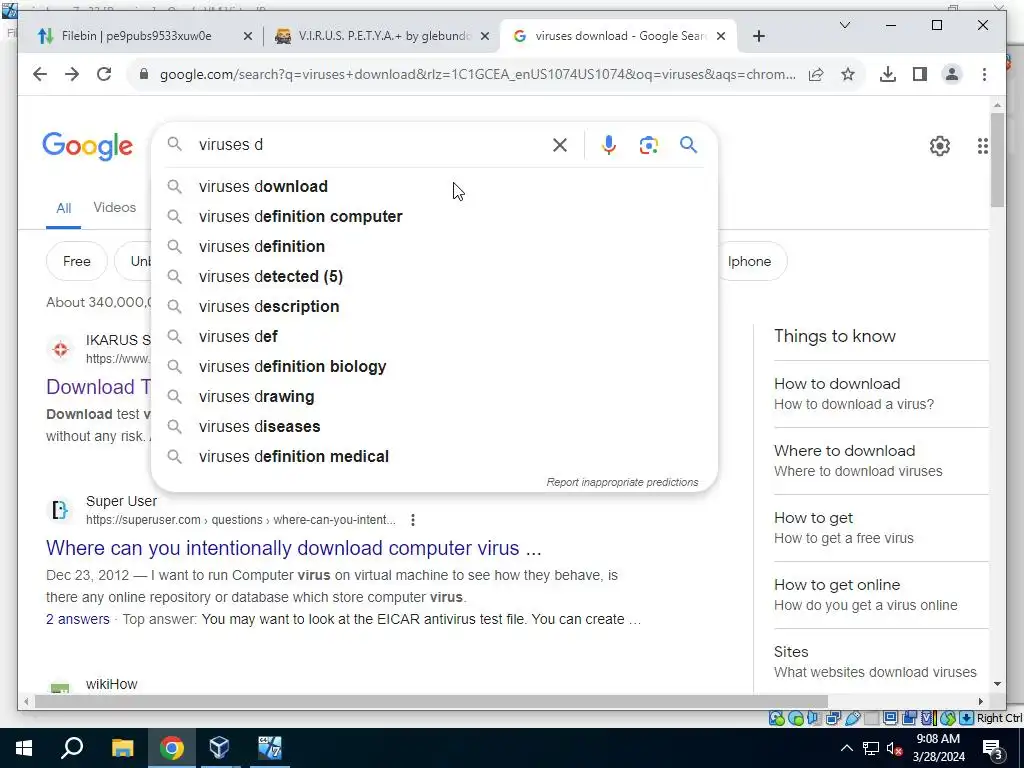Image resolution: width=1024 pixels, height=768 pixels.
Task: Choose suggestion 'viruses definition biology'
Action: pyautogui.click(x=434, y=366)
